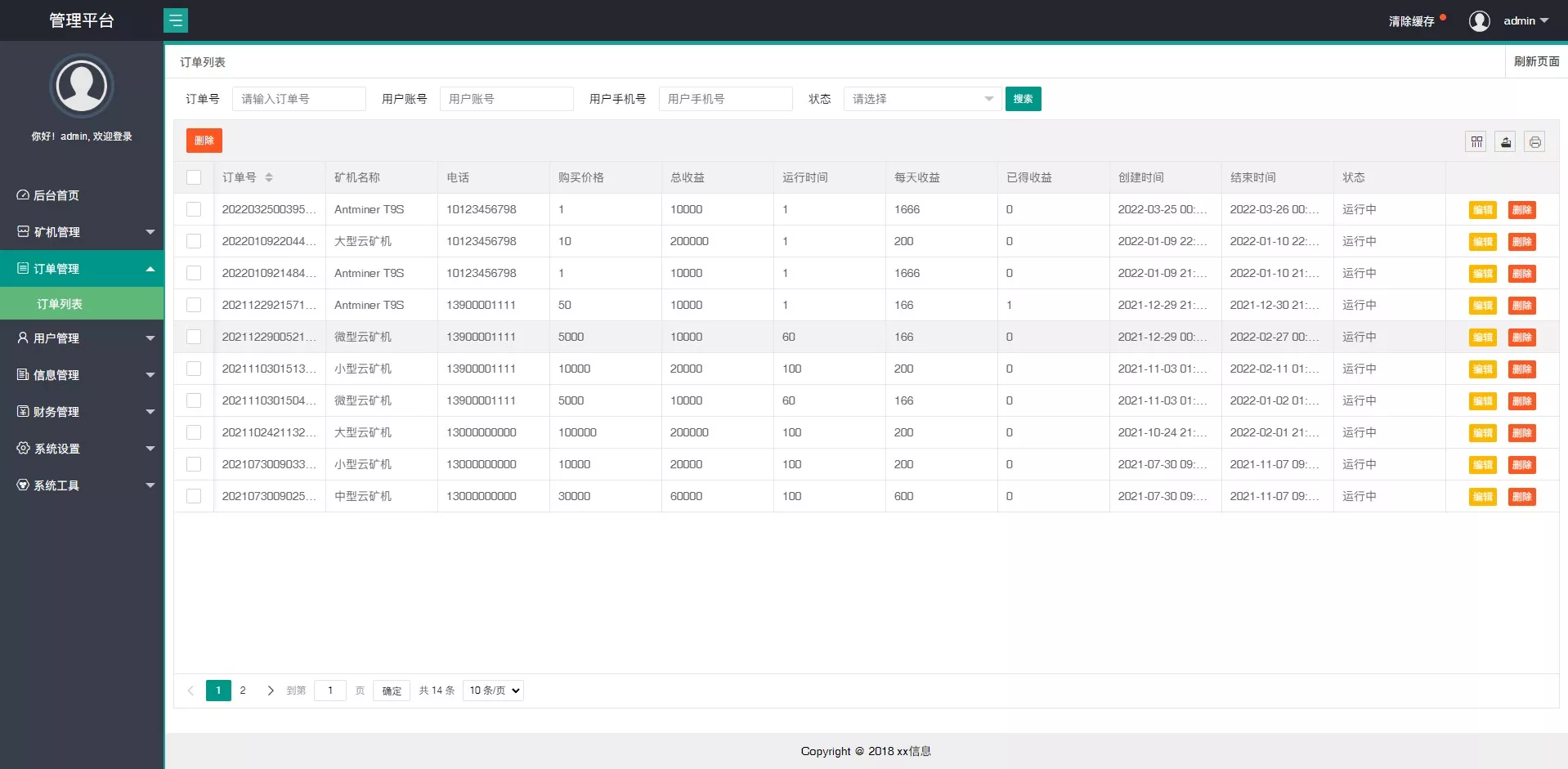Select 订单列表 submenu item
Image resolution: width=1568 pixels, height=769 pixels.
coord(60,304)
